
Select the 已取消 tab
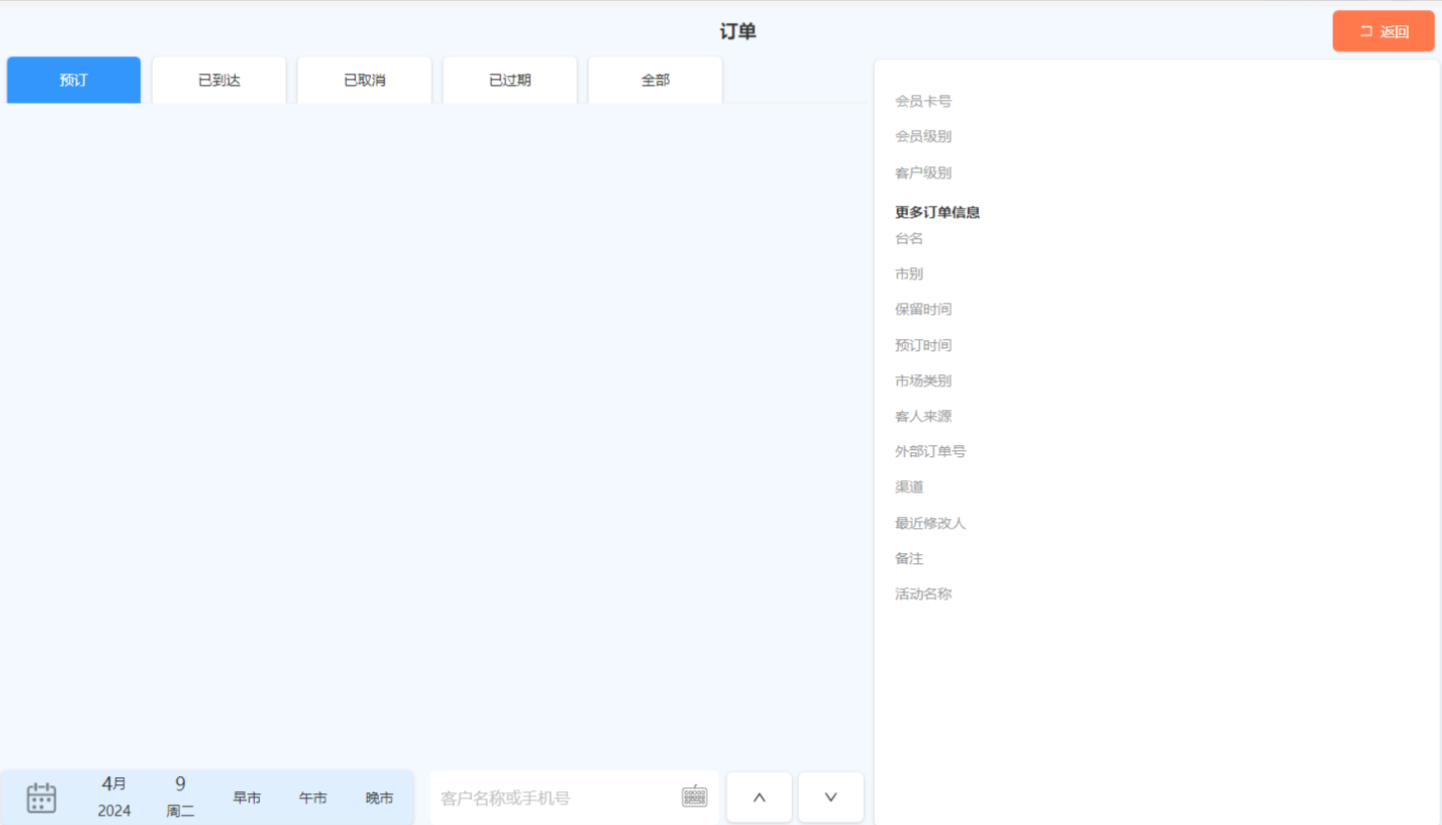364,80
